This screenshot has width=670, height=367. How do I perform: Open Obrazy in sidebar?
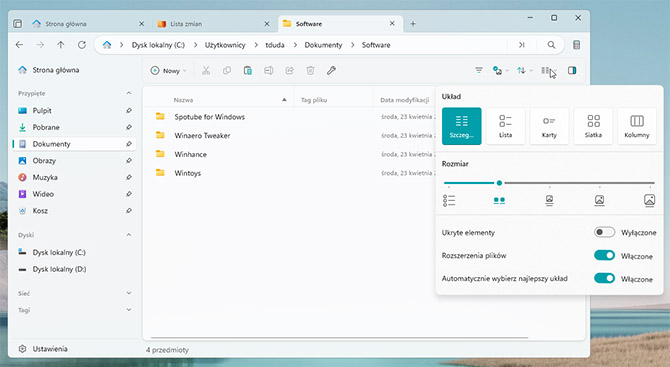(75, 161)
